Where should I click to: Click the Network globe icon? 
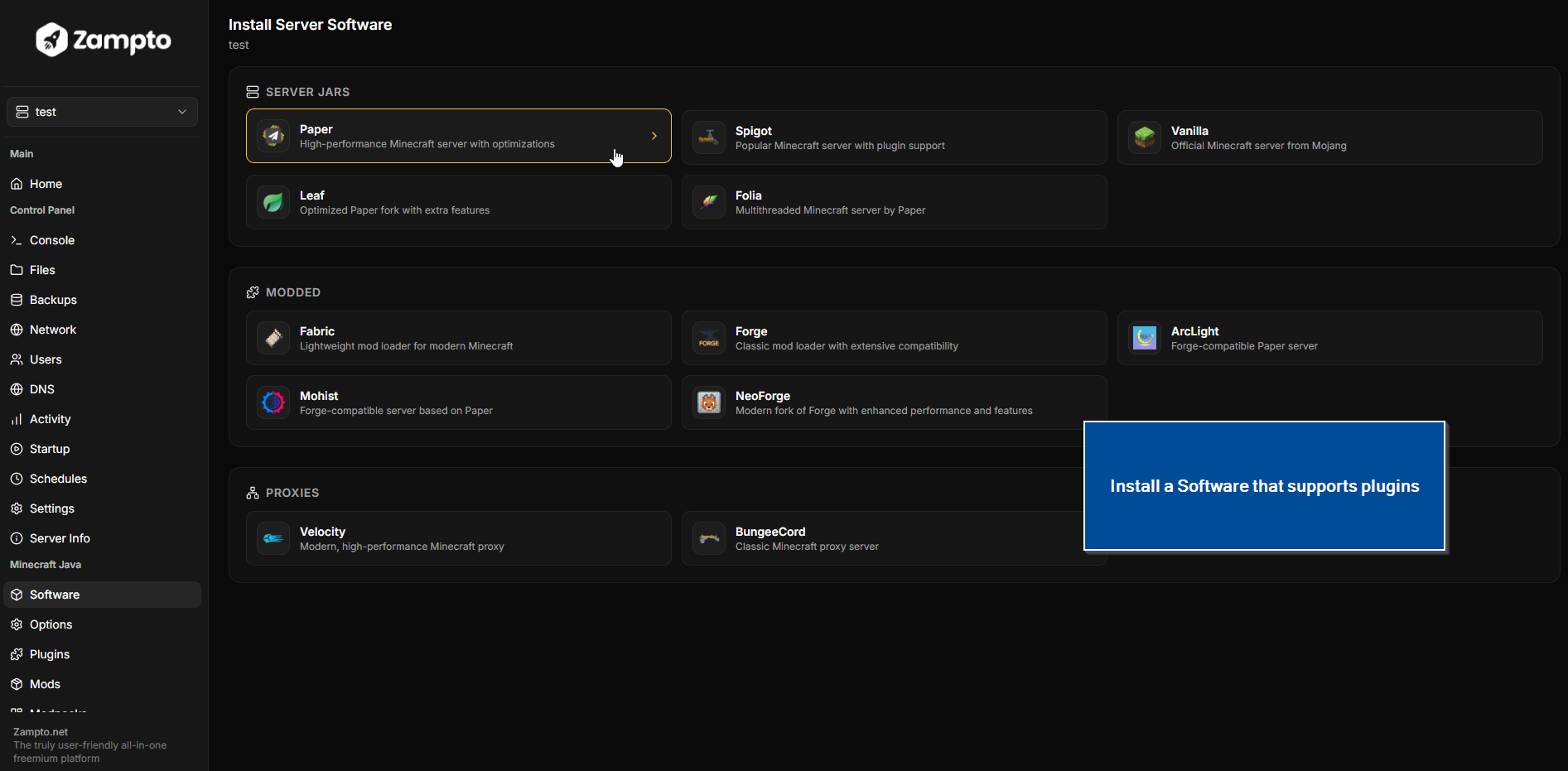point(17,330)
